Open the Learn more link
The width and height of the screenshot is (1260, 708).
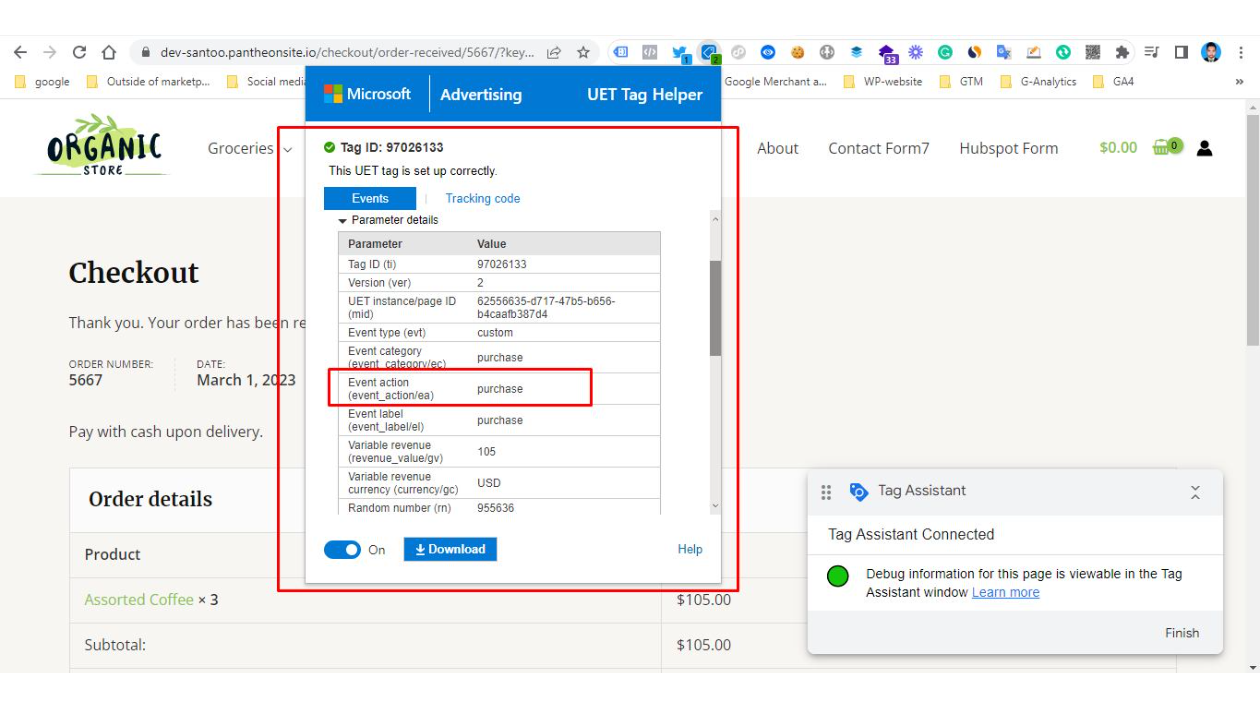pyautogui.click(x=1005, y=592)
